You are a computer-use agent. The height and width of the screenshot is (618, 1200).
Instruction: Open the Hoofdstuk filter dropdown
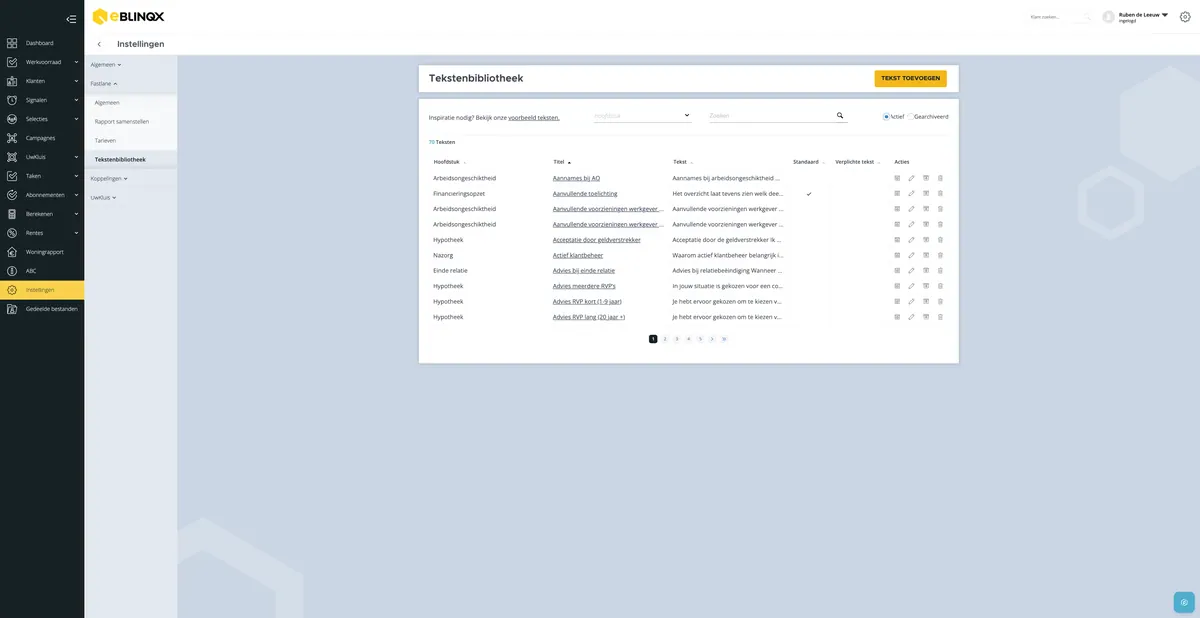tap(642, 116)
